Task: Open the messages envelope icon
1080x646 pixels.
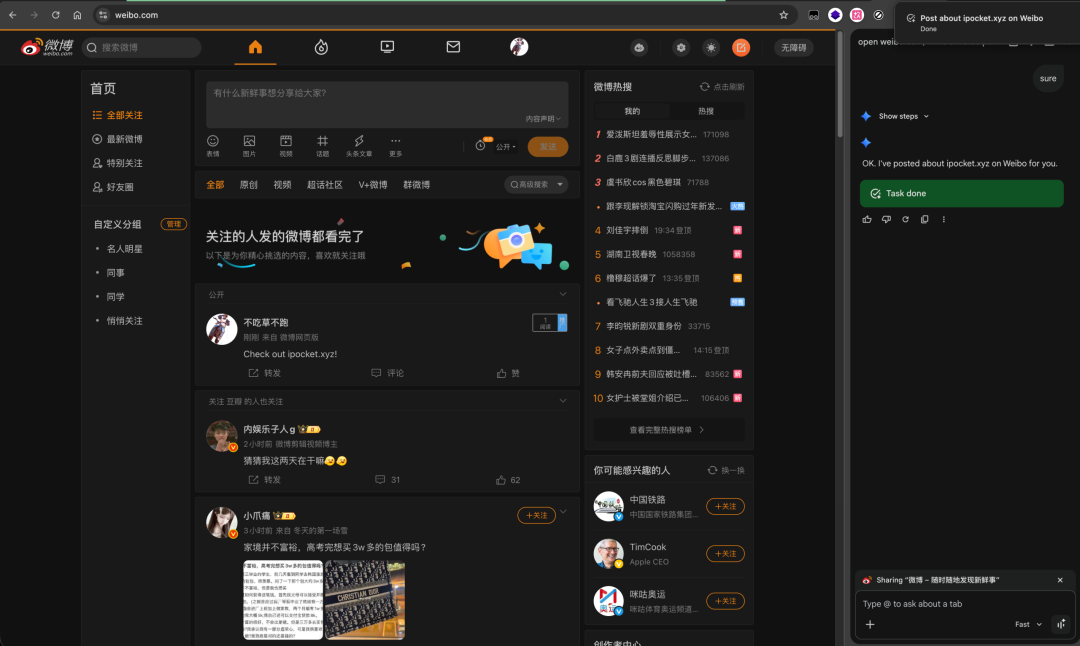Action: point(453,47)
